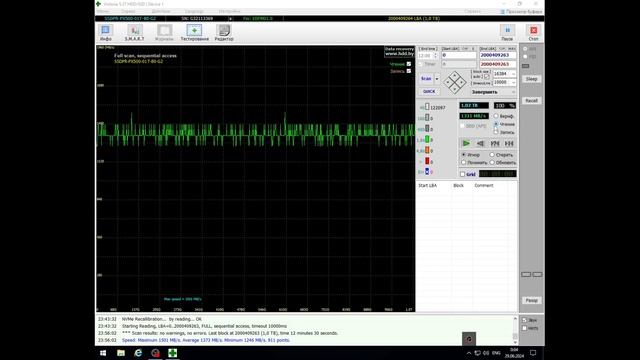
Task: Open the Windows Start menu
Action: 103,353
